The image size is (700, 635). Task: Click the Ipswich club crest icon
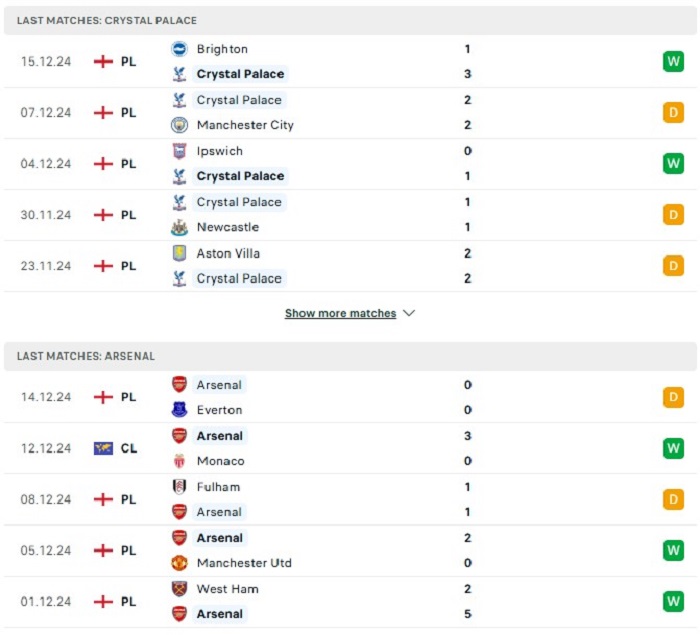[179, 151]
